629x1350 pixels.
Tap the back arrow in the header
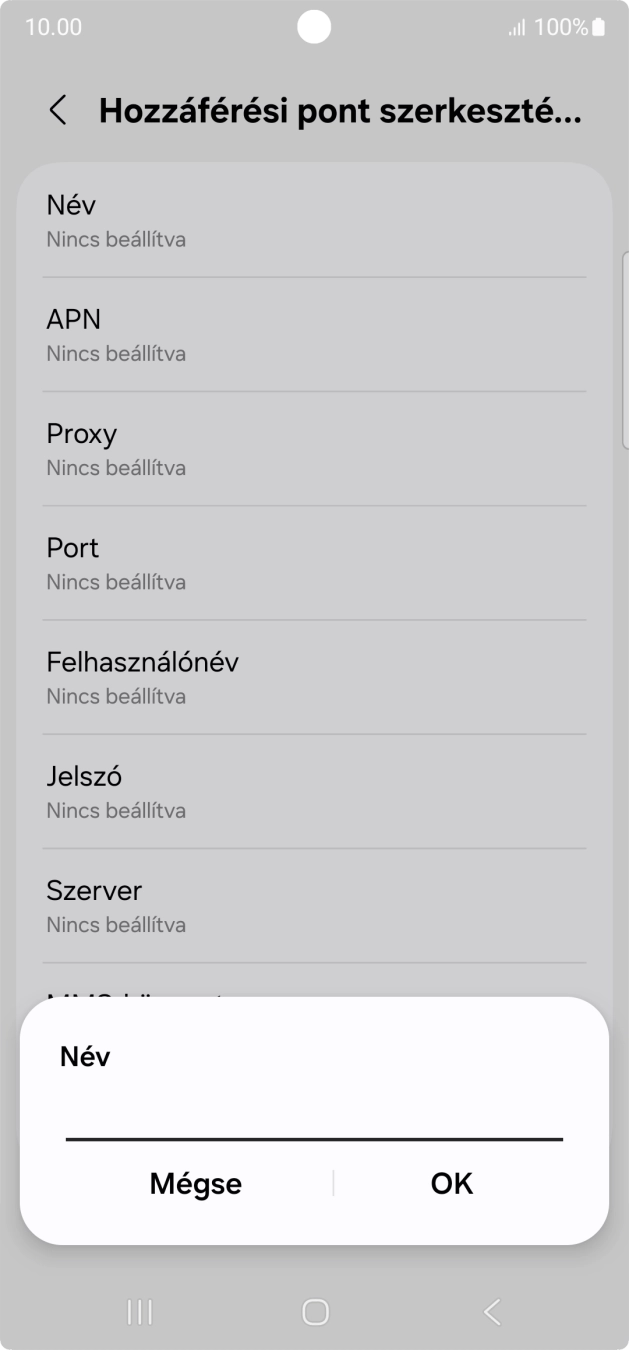tap(57, 110)
